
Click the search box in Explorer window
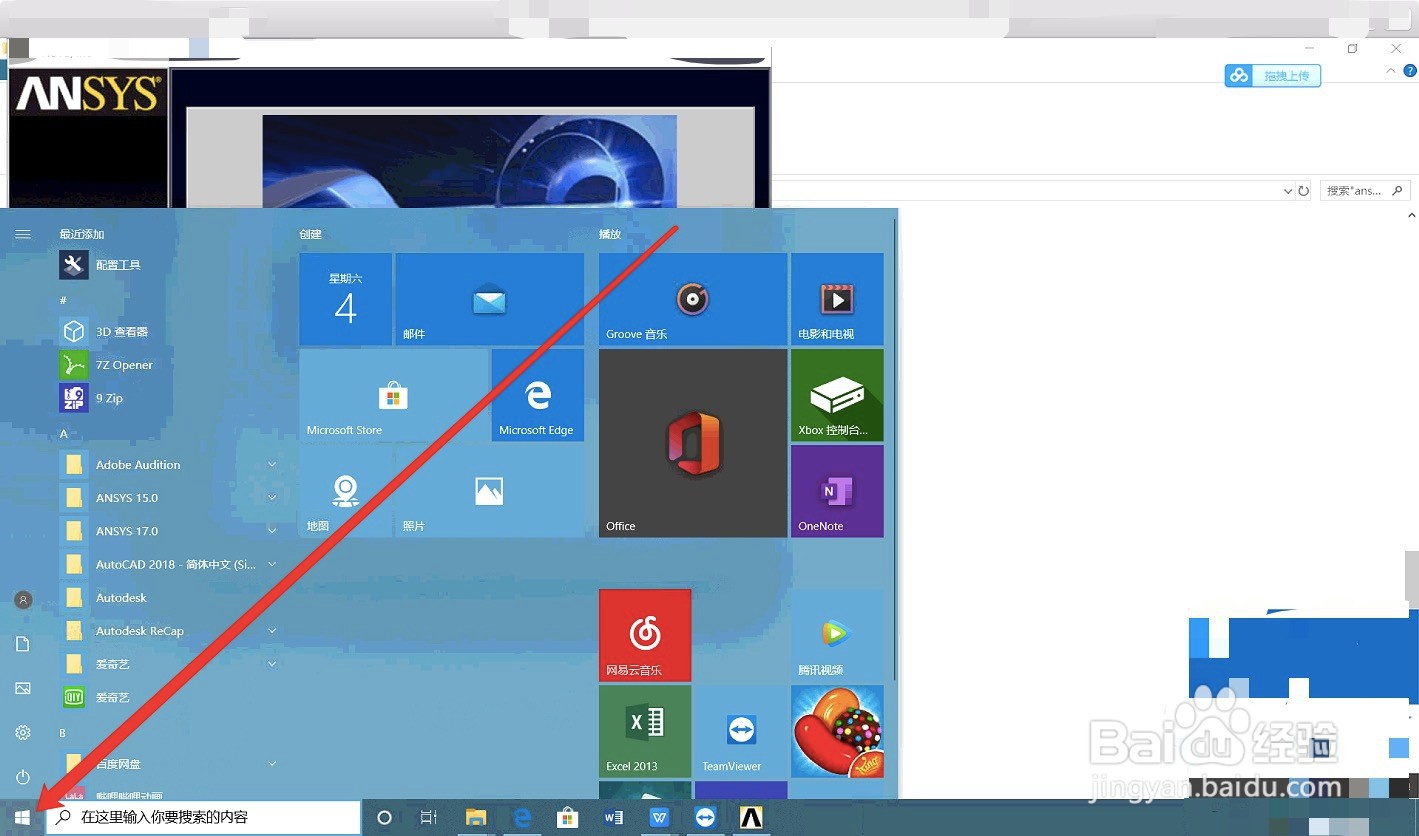1365,190
